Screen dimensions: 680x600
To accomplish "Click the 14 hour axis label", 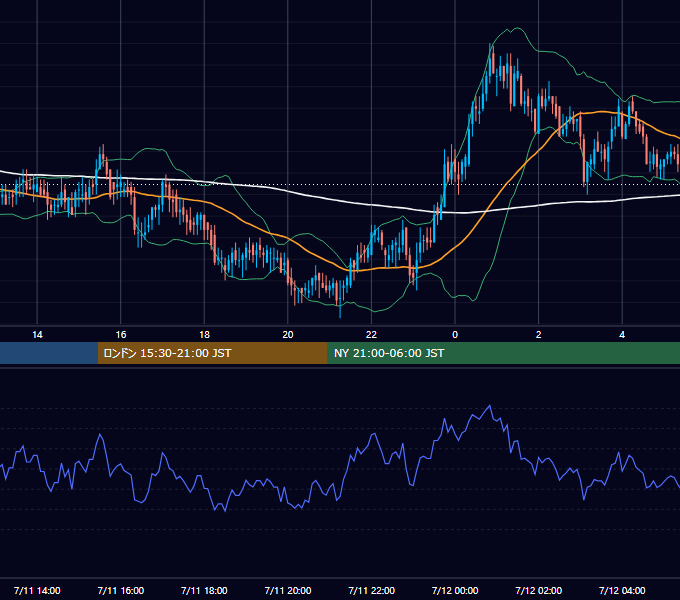I will 37,335.
